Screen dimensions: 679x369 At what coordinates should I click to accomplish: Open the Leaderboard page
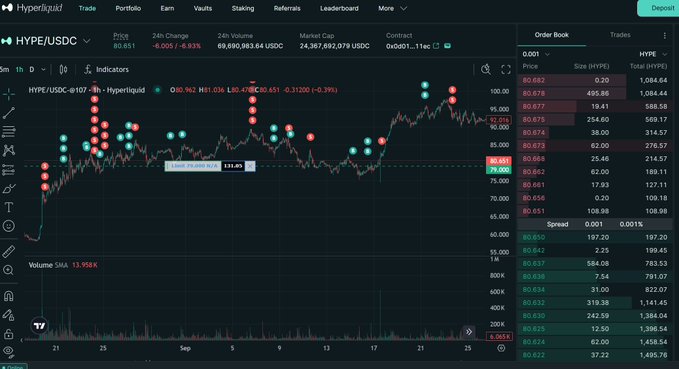point(339,8)
